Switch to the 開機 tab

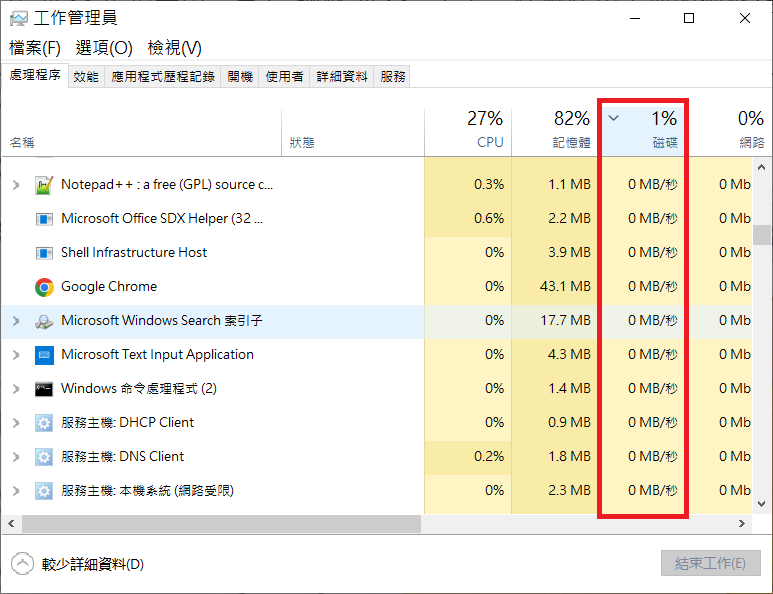coord(240,76)
